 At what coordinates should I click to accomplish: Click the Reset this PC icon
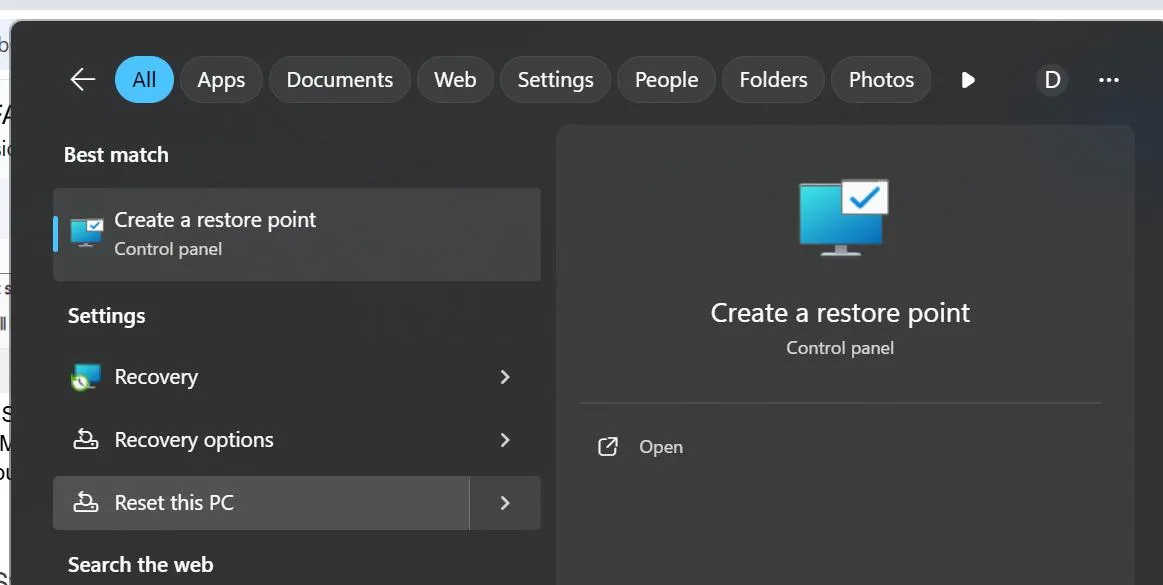click(x=85, y=503)
